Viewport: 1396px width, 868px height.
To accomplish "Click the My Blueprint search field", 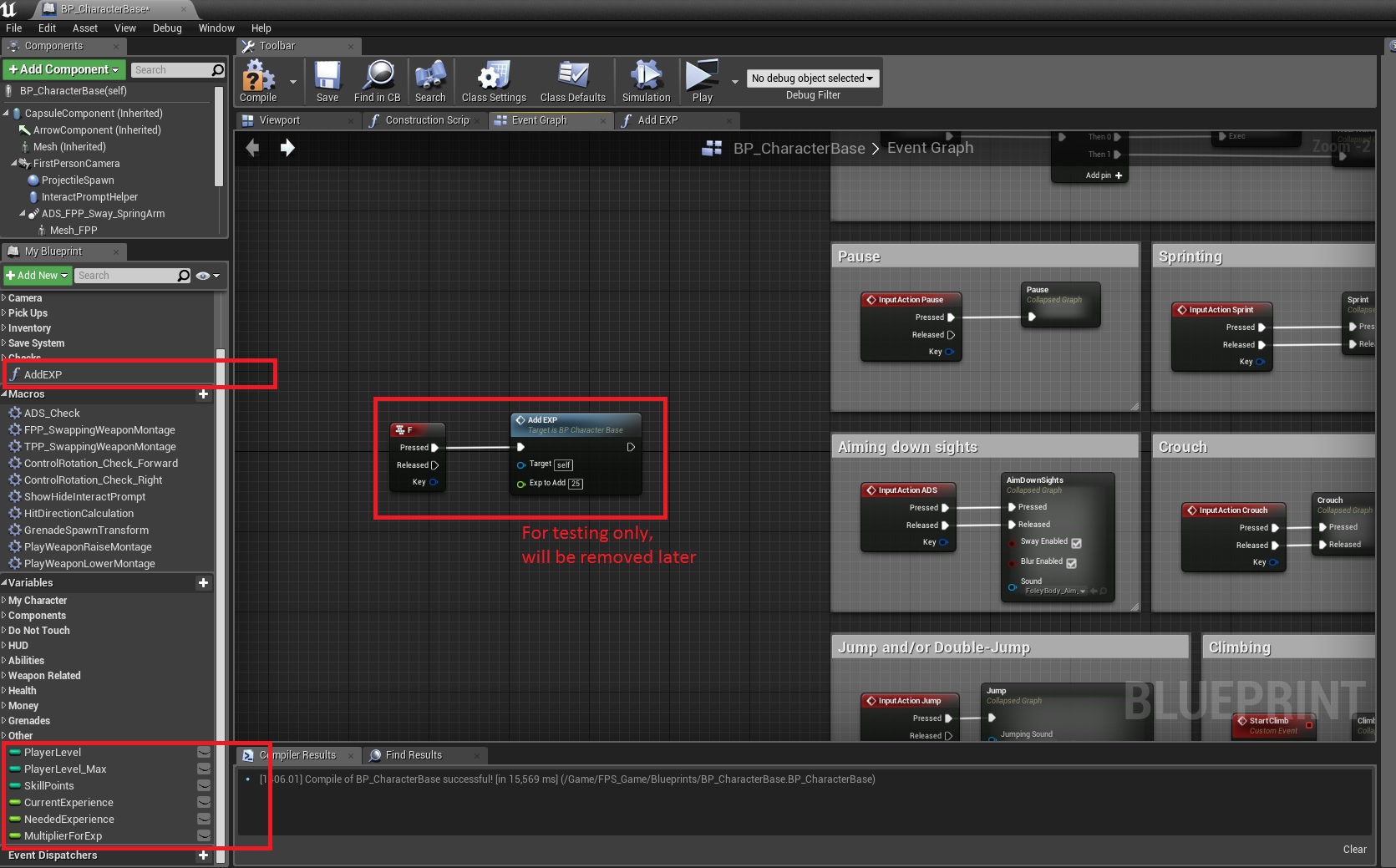I will click(125, 276).
